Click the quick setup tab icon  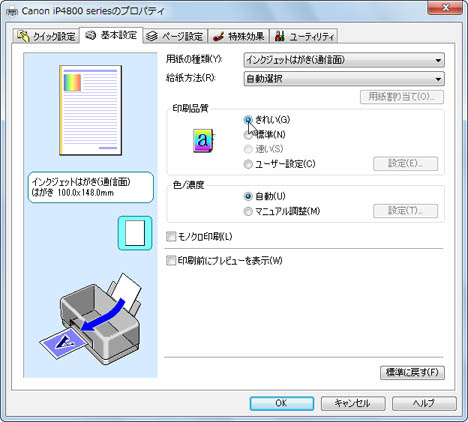[x=23, y=36]
